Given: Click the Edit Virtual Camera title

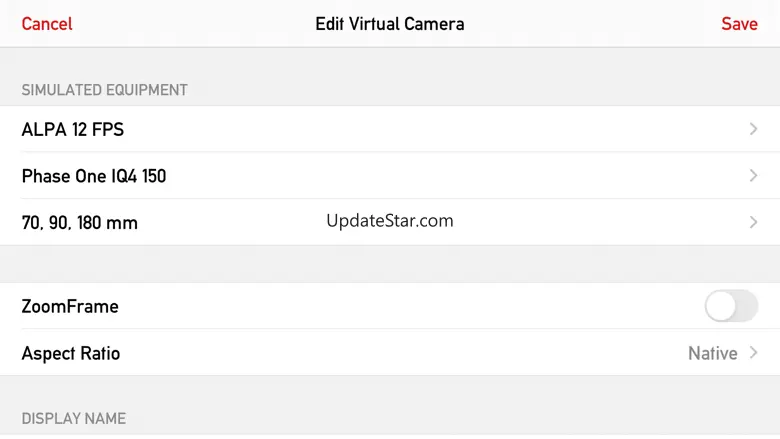Looking at the screenshot, I should 390,24.
